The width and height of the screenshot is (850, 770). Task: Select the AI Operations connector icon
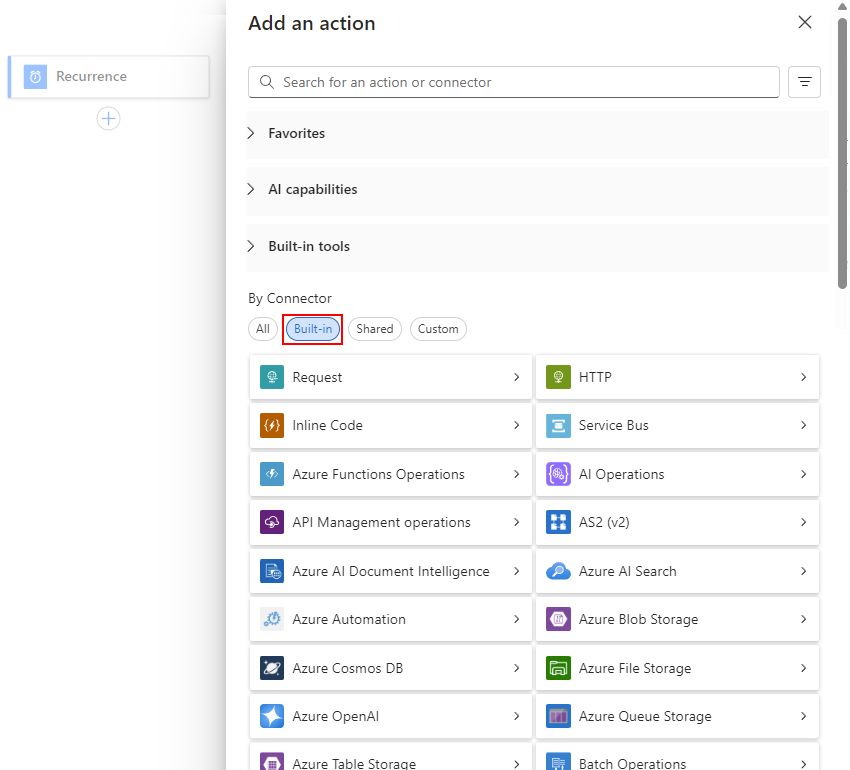(x=557, y=474)
